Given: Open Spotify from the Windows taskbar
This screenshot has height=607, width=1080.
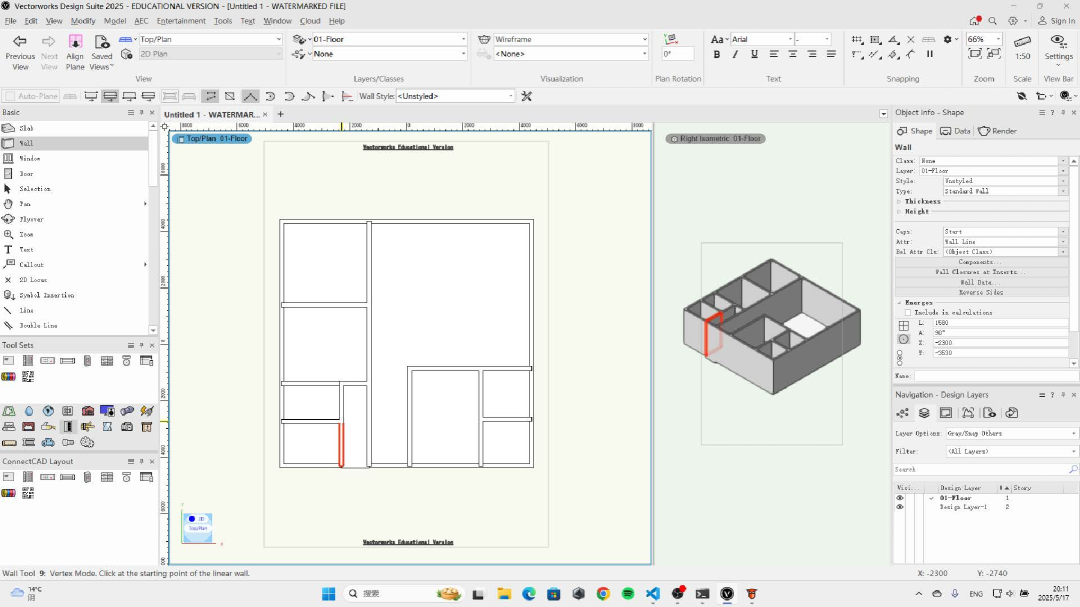Looking at the screenshot, I should [x=627, y=593].
